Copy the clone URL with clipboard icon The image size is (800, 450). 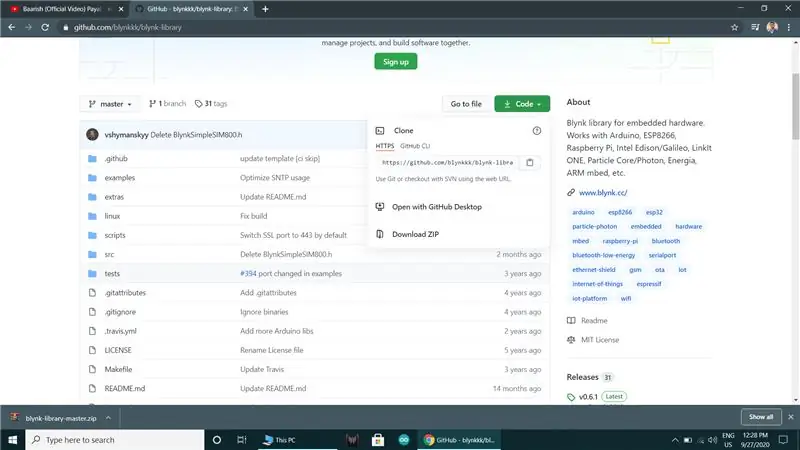coord(530,162)
